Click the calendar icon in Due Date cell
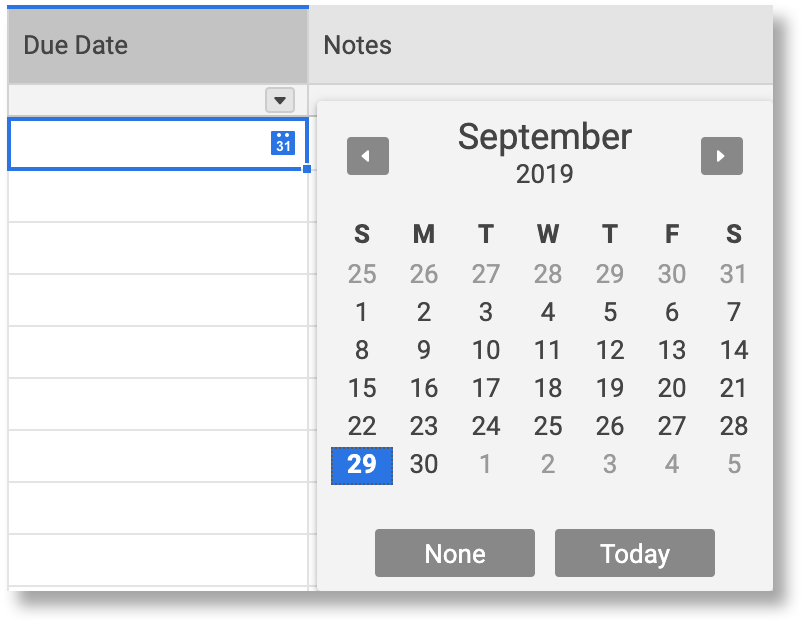The width and height of the screenshot is (805, 625). [283, 143]
